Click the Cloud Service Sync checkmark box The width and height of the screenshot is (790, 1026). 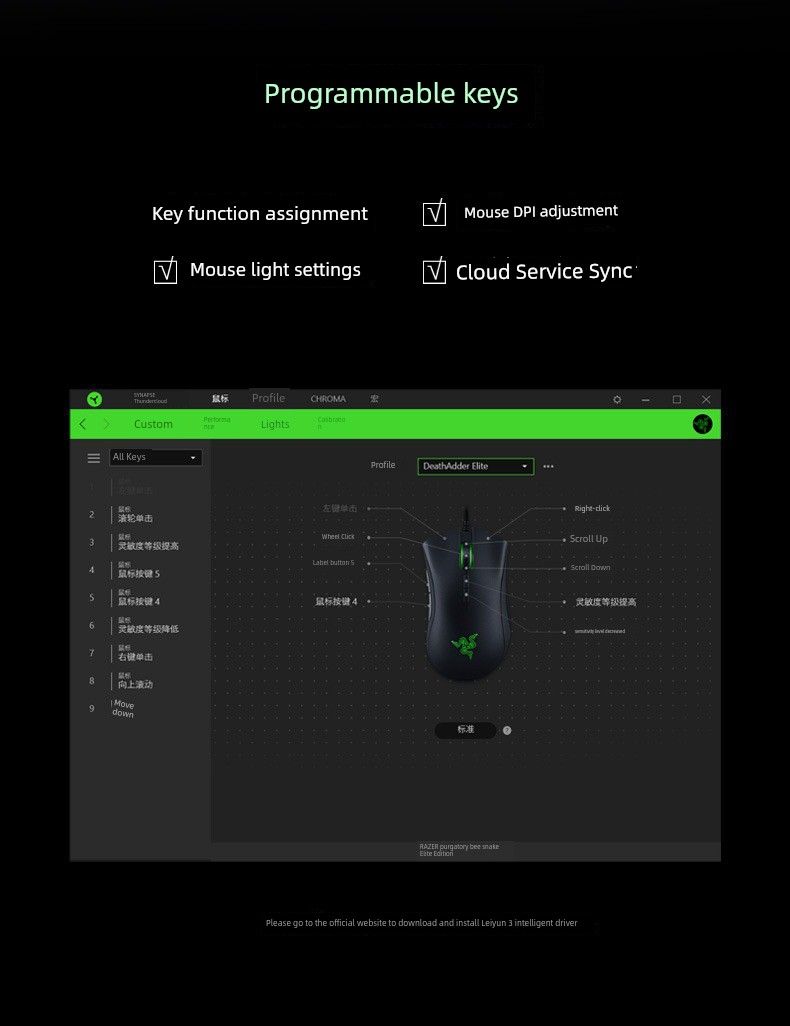pyautogui.click(x=435, y=271)
